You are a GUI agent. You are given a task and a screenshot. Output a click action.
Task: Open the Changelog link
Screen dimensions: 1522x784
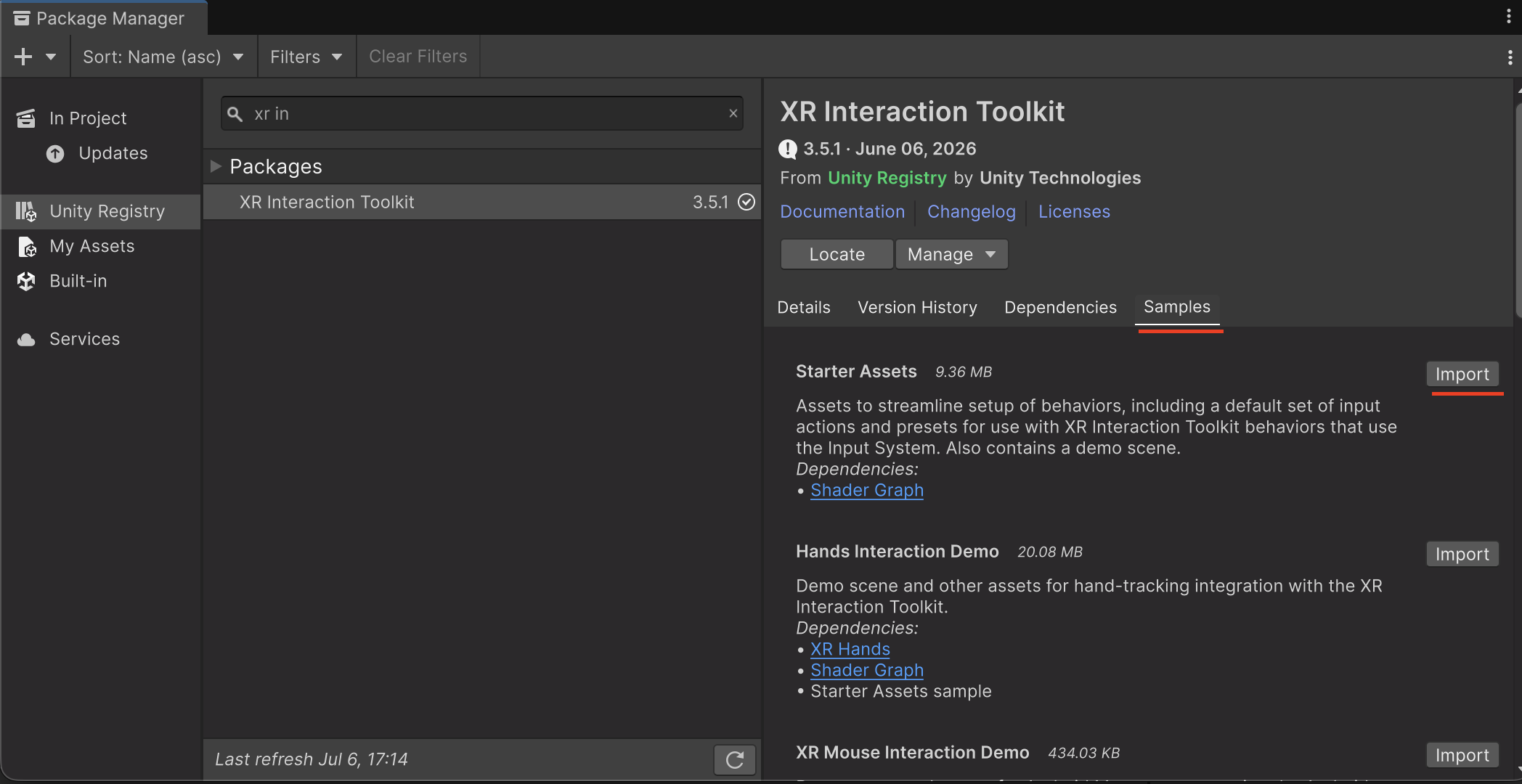point(972,211)
